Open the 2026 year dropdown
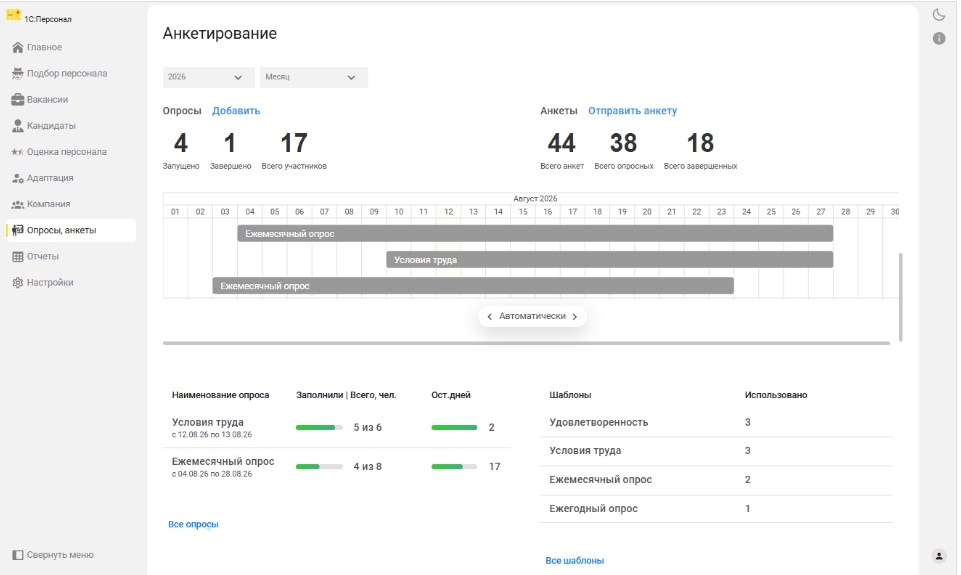The width and height of the screenshot is (961, 575). tap(208, 77)
